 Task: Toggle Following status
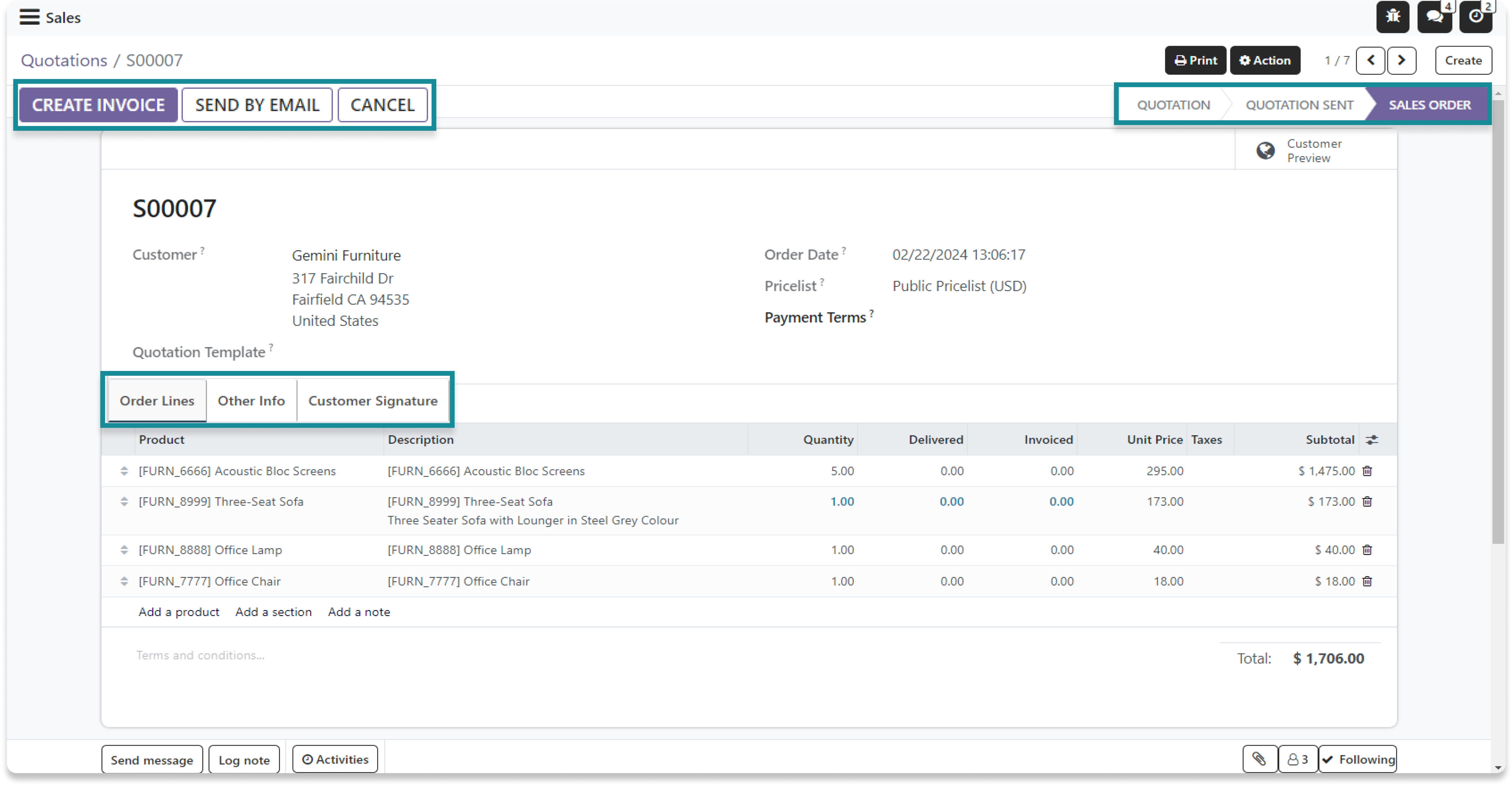point(1358,759)
